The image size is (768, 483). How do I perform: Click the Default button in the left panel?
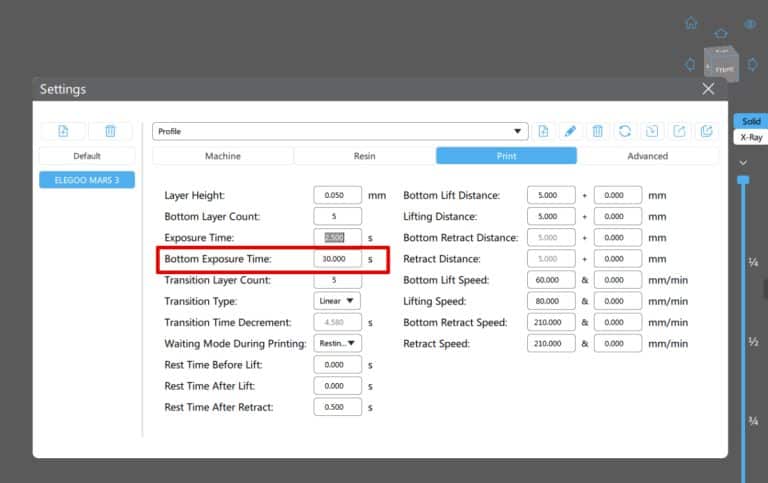point(86,156)
